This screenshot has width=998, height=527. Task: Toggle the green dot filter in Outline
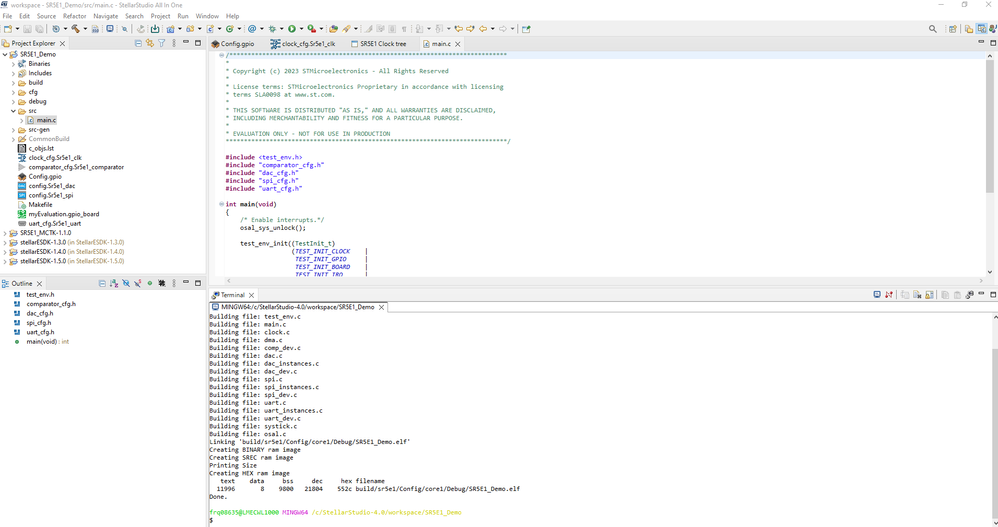pyautogui.click(x=150, y=283)
